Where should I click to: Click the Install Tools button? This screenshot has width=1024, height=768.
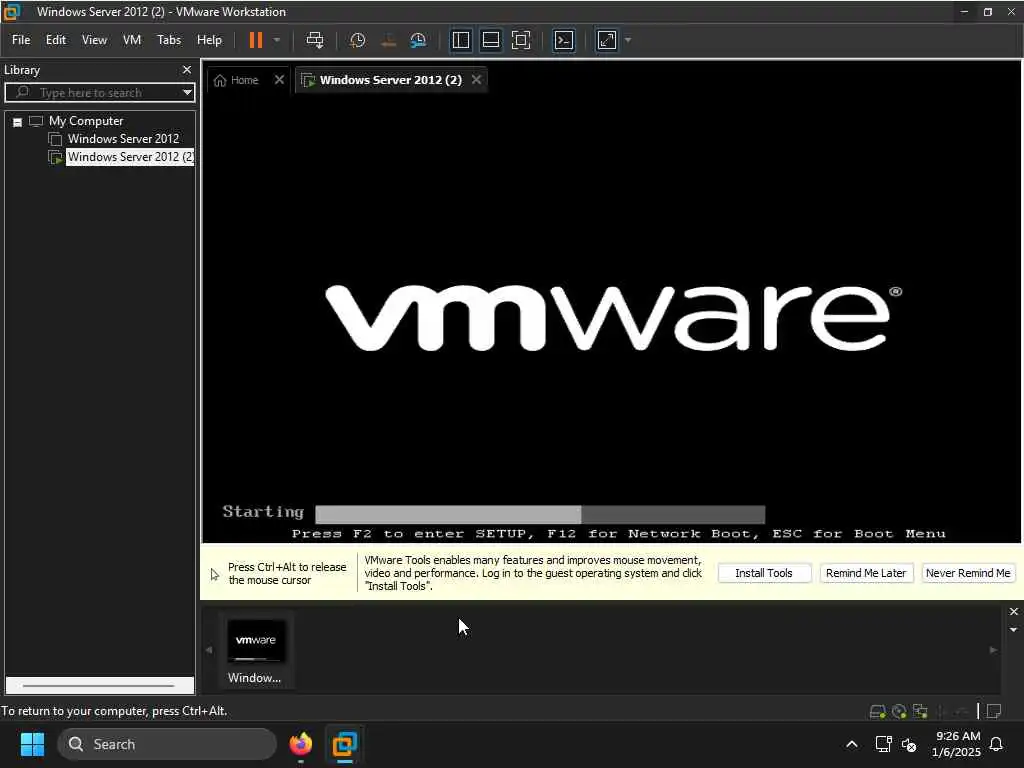tap(764, 573)
